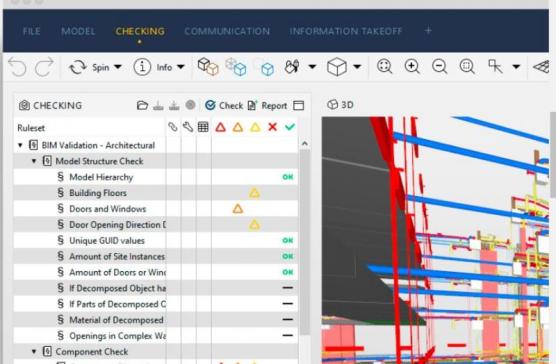Screen dimensions: 556x364
Task: Collapse the Model Structure Check group
Action: 34,161
